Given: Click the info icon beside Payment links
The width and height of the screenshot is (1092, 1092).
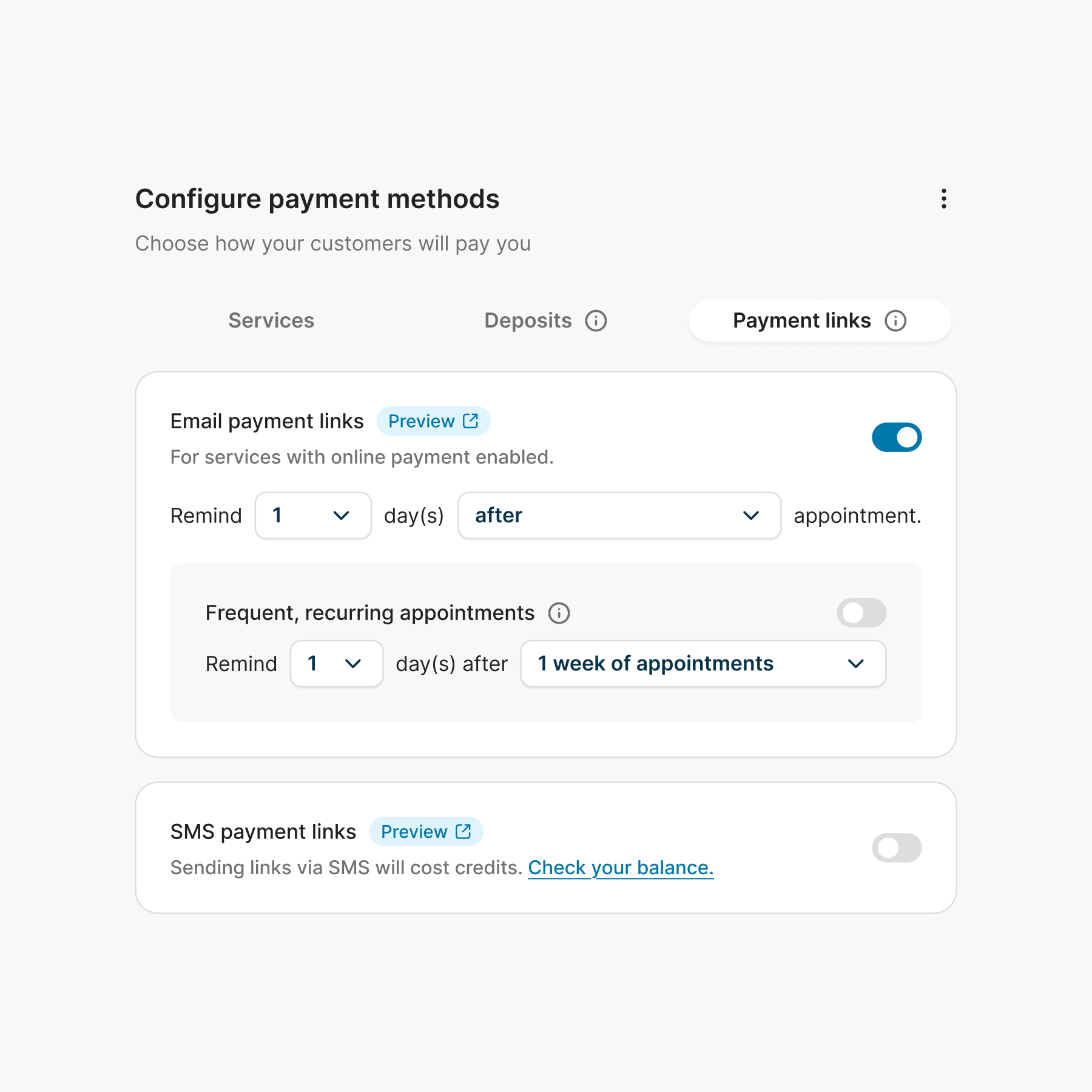Looking at the screenshot, I should click(896, 320).
